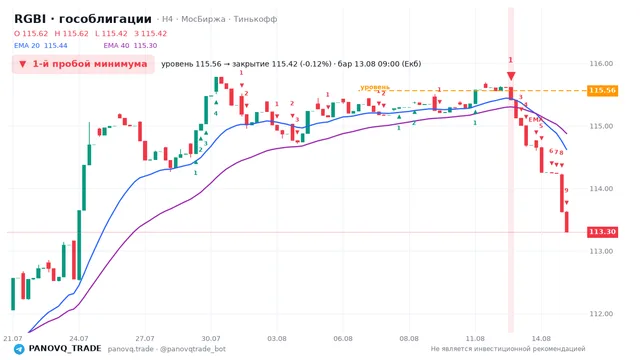Click the 114.00 price axis label

[601, 189]
